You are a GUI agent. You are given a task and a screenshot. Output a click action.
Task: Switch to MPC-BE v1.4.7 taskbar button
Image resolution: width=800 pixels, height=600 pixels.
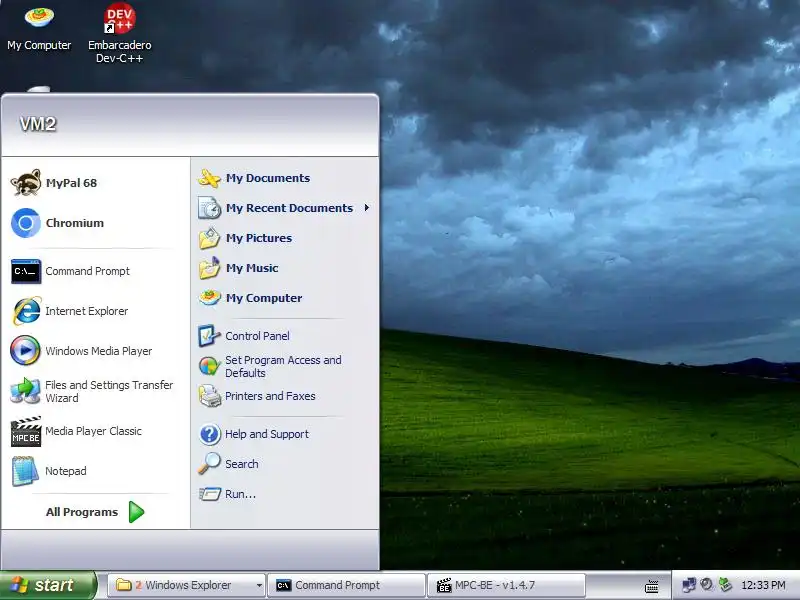coord(505,585)
